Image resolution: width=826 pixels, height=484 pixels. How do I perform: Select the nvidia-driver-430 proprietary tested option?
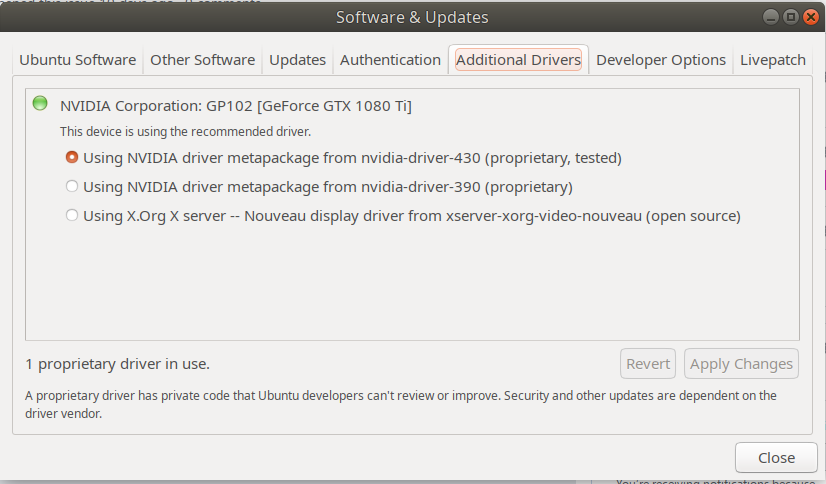(72, 157)
